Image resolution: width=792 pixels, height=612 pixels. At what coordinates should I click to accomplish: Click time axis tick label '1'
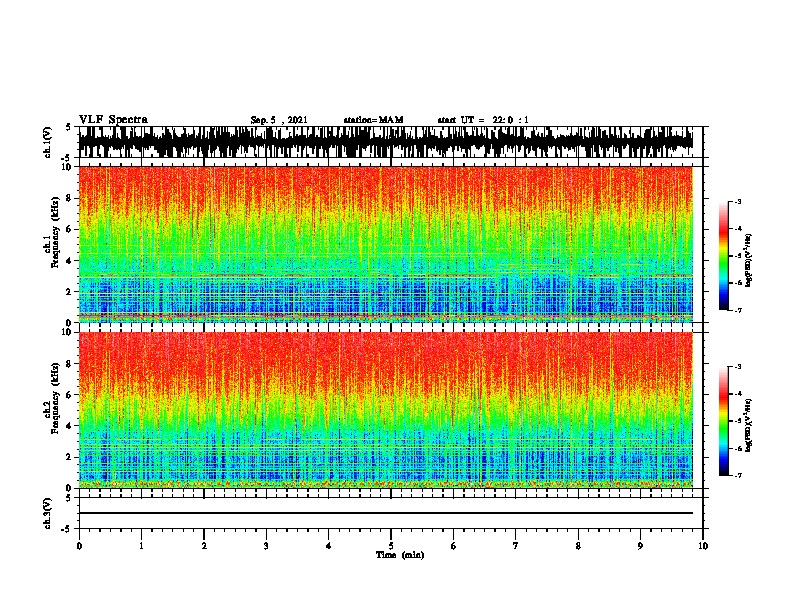(141, 546)
